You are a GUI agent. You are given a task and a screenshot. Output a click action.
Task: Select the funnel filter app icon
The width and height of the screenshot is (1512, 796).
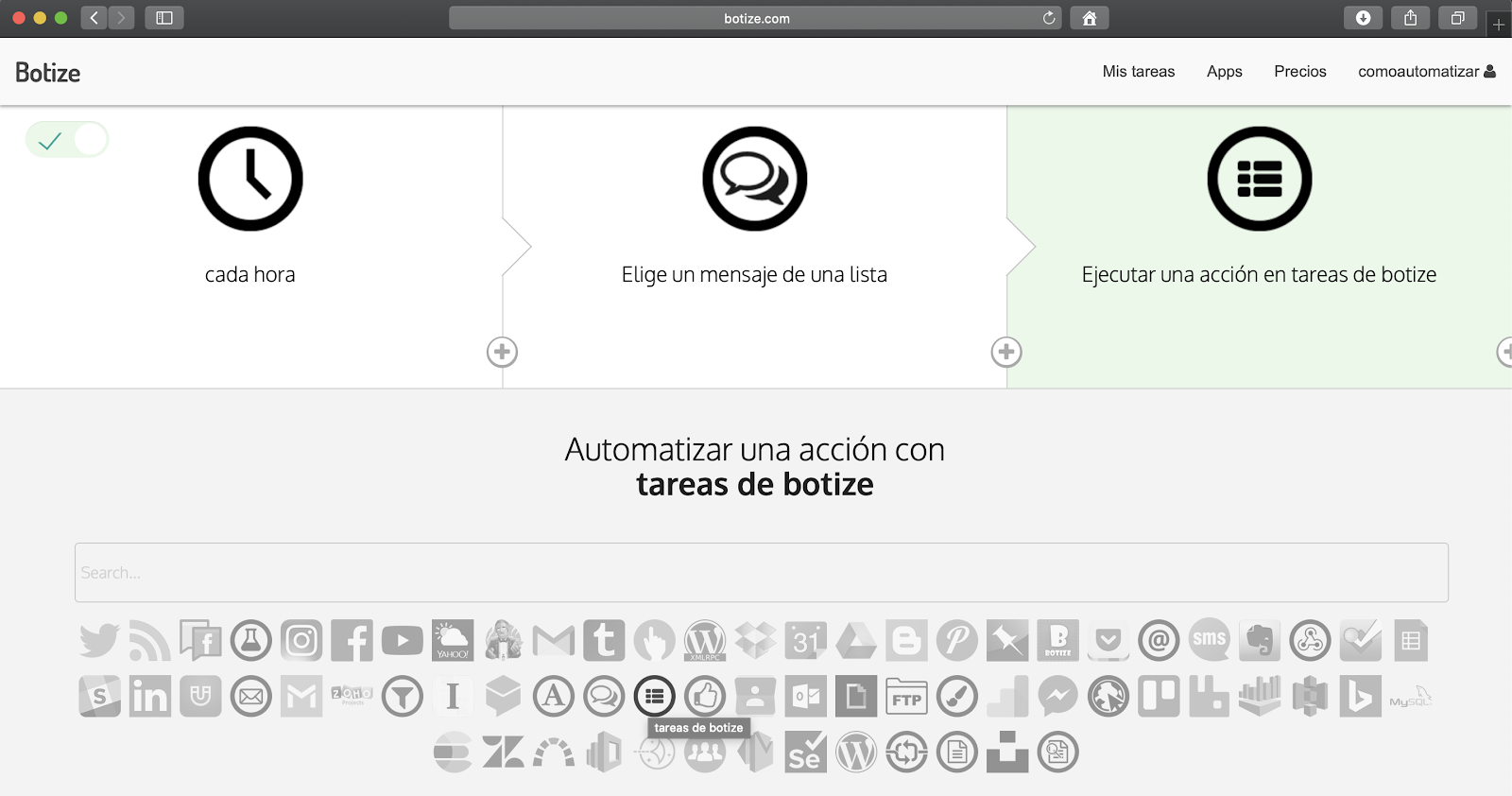point(403,697)
